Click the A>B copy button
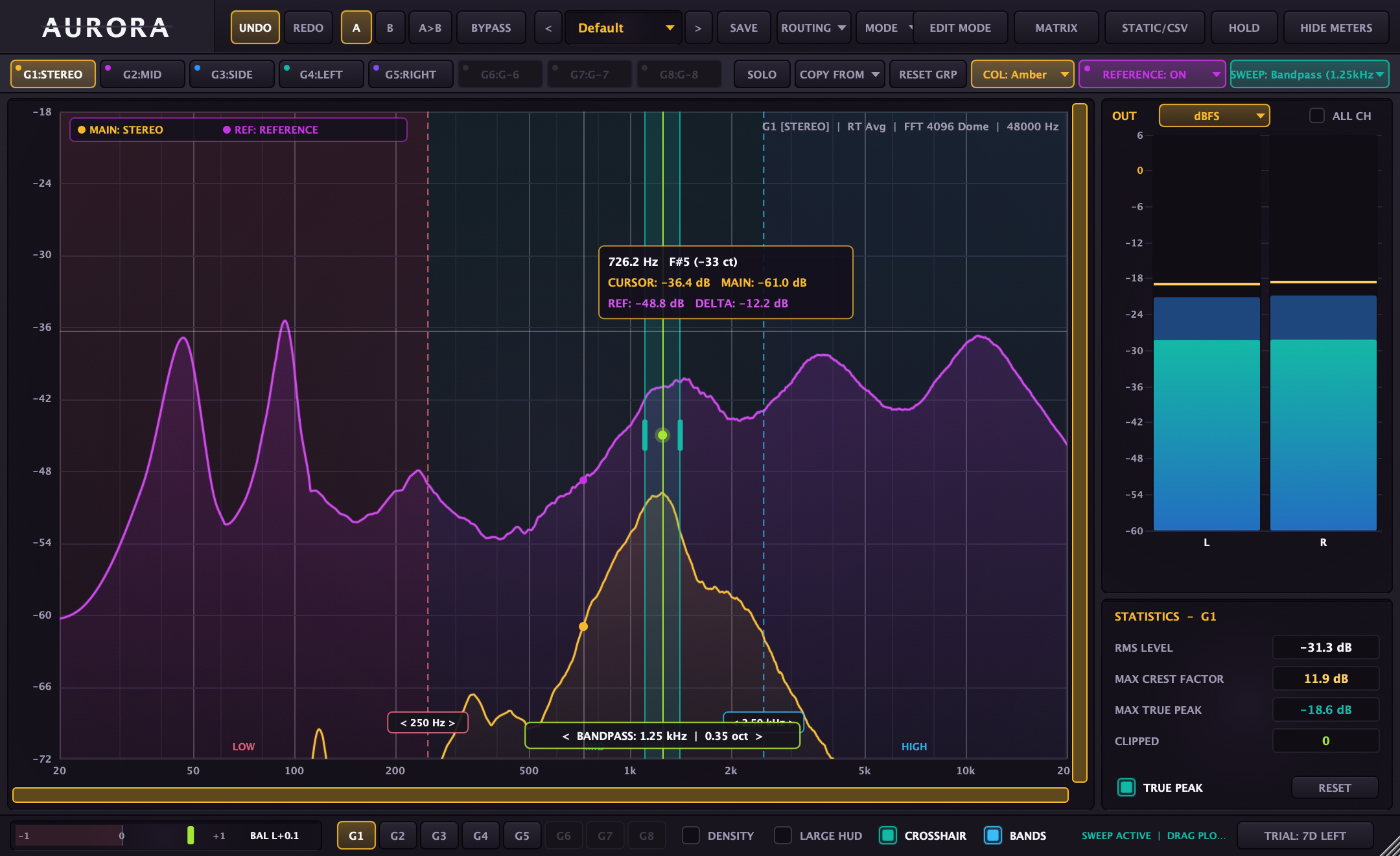 pyautogui.click(x=430, y=28)
